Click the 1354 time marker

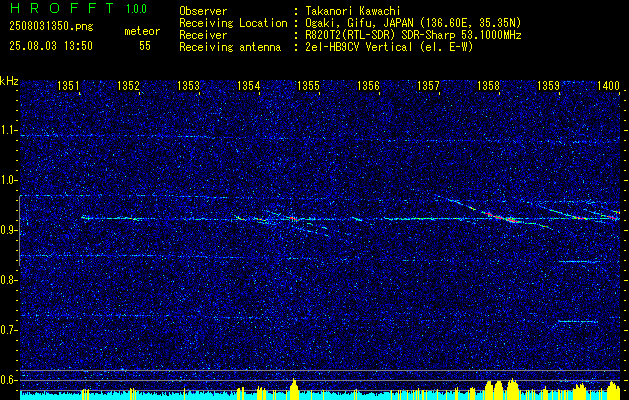(x=248, y=85)
